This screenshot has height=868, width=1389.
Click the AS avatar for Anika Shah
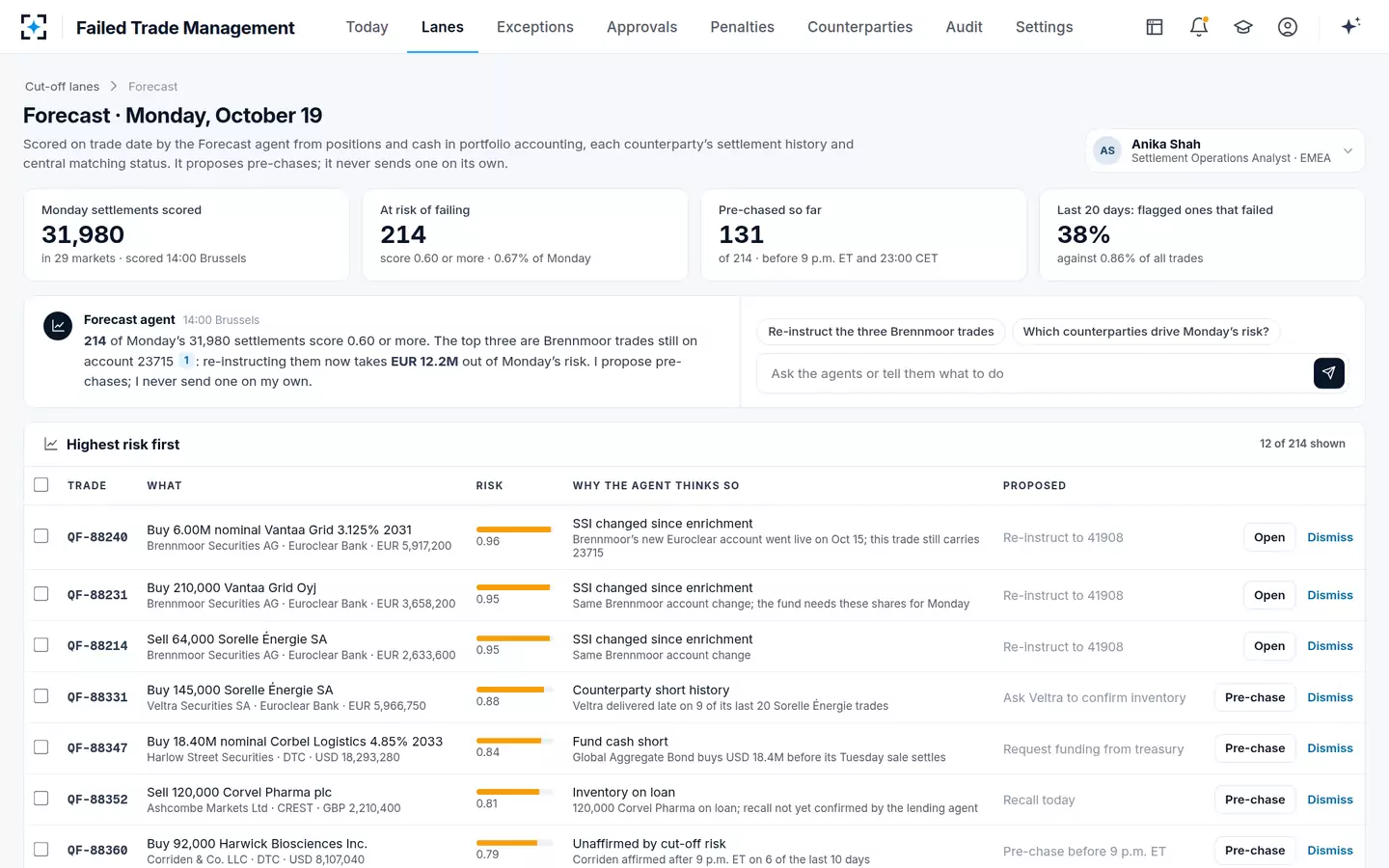click(x=1107, y=150)
